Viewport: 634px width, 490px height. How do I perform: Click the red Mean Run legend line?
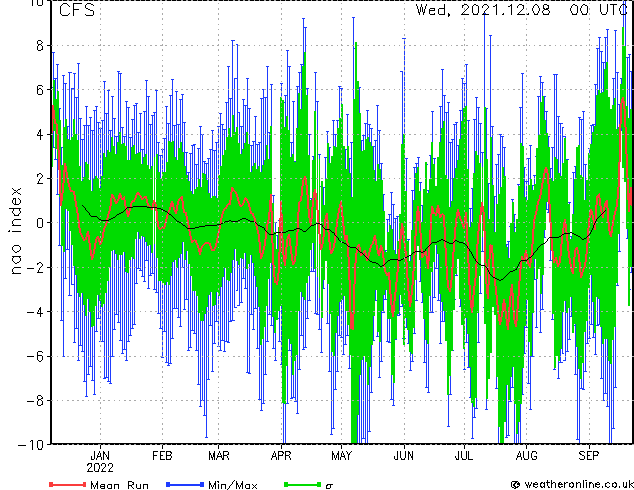click(68, 484)
